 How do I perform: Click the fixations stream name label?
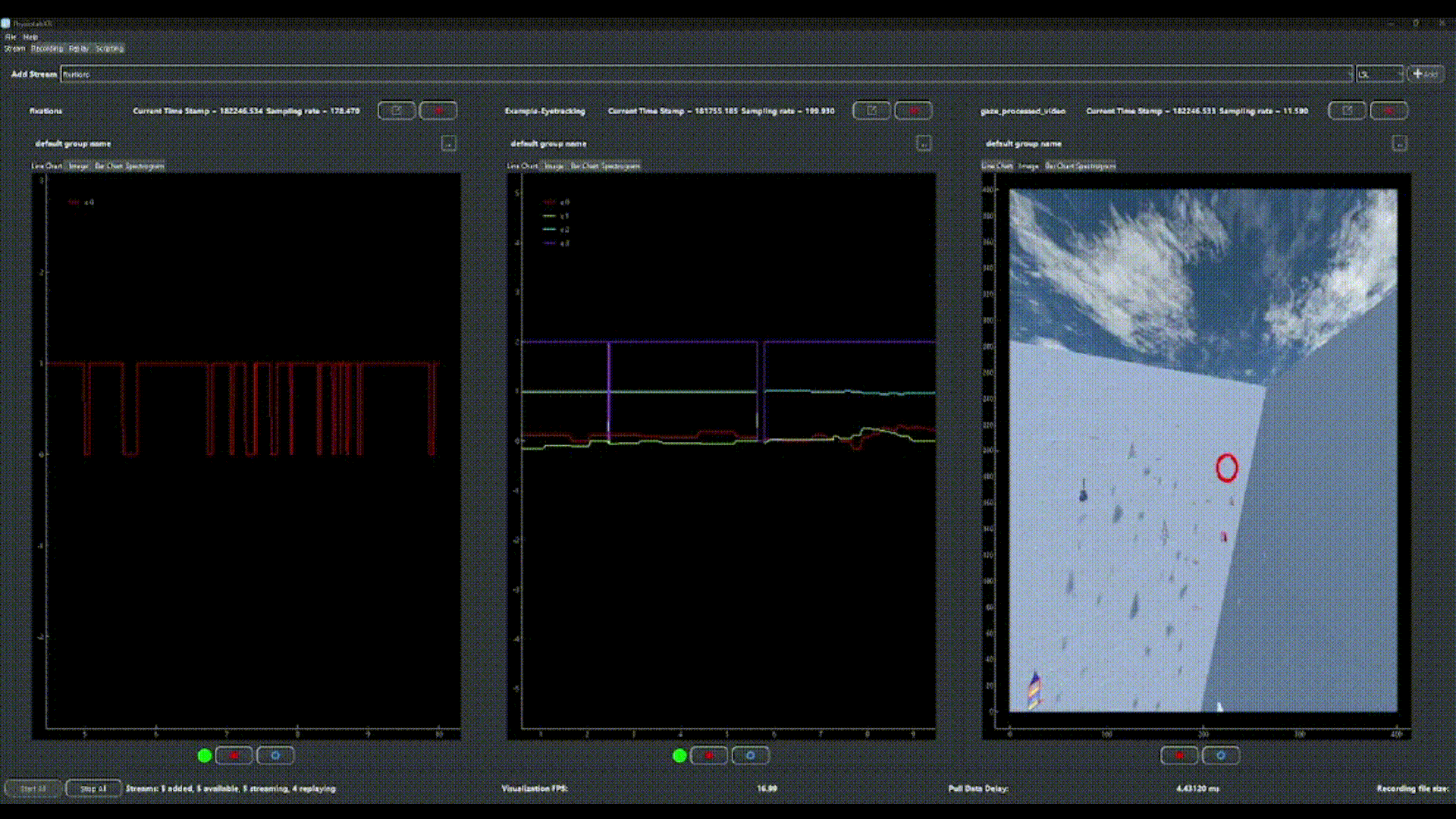(46, 111)
